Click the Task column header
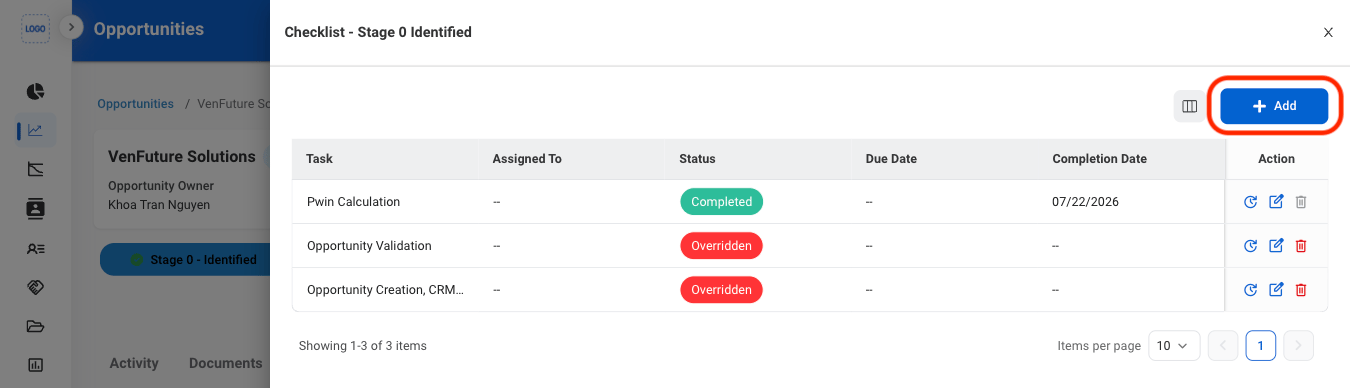The image size is (1350, 388). click(320, 159)
